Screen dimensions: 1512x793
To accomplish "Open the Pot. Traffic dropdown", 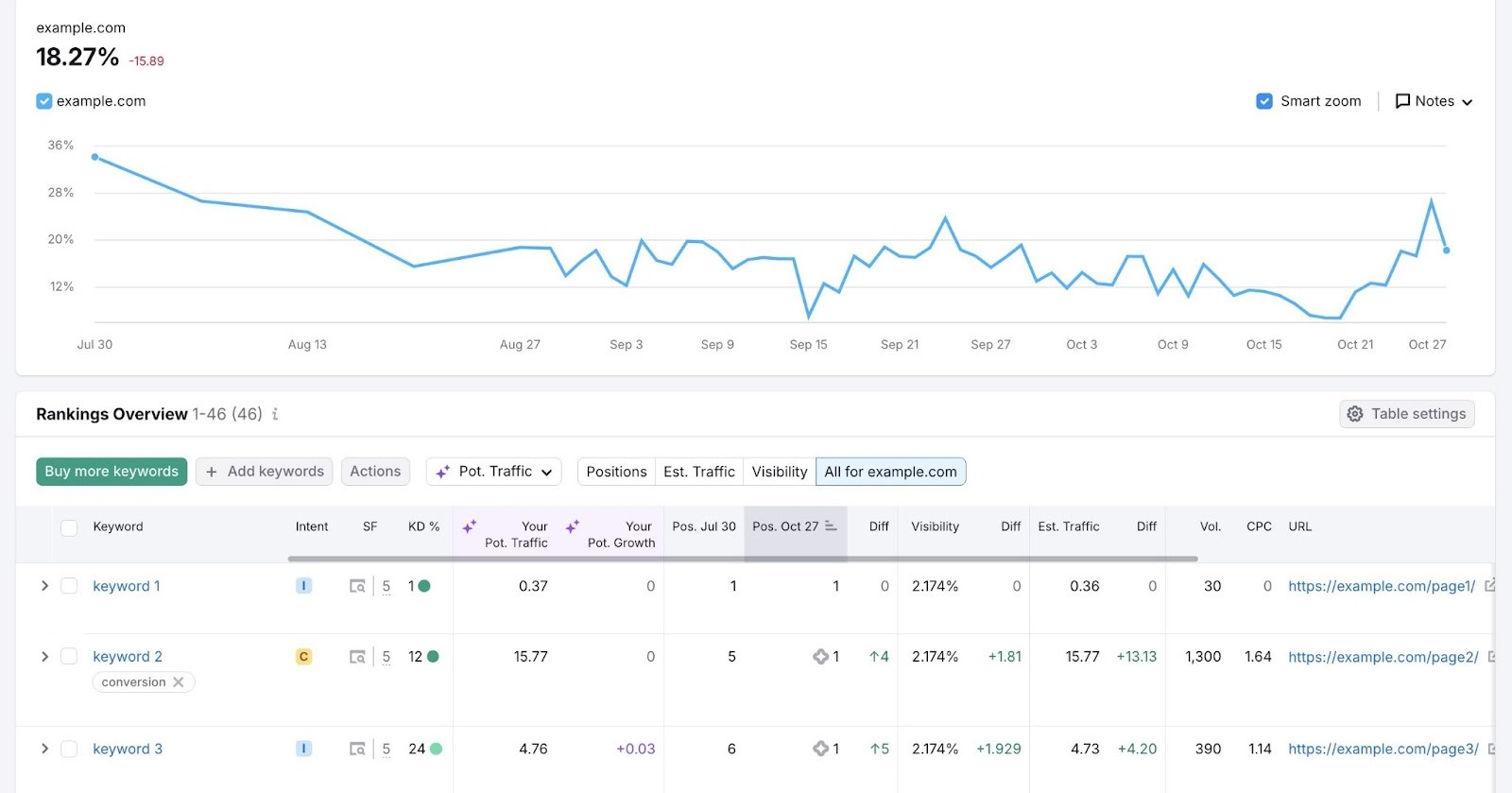I will 494,472.
